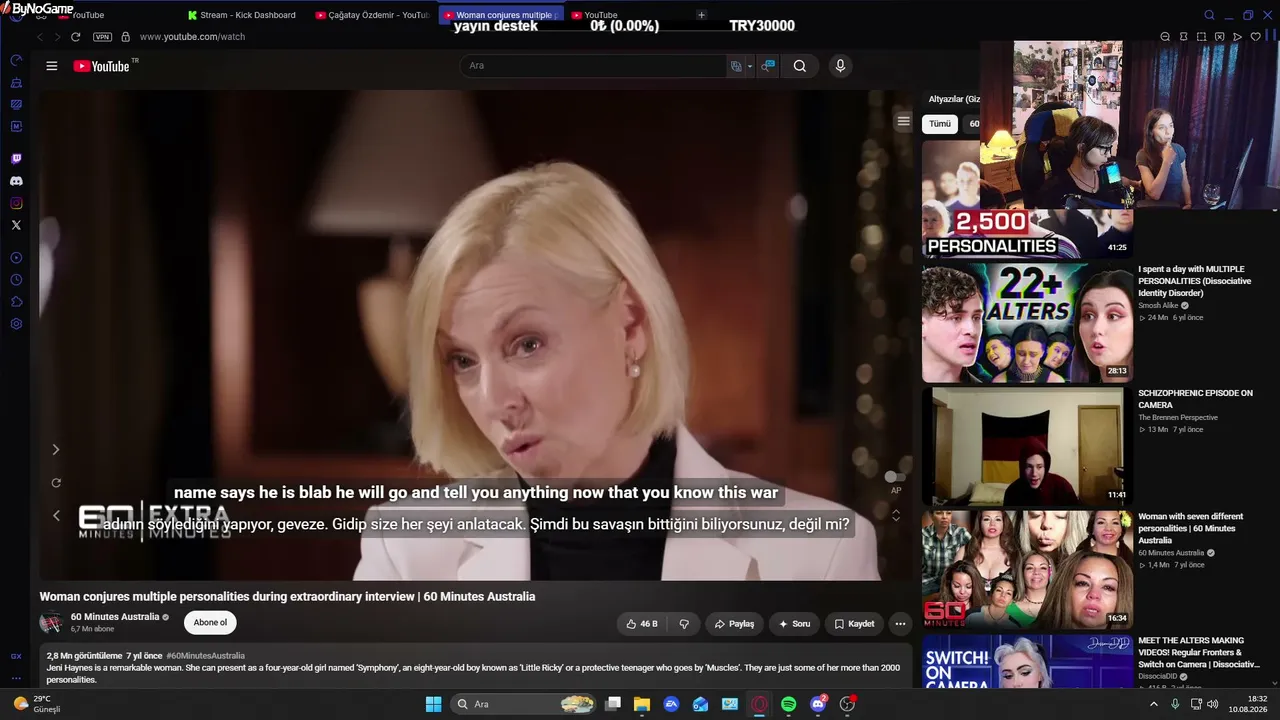The width and height of the screenshot is (1280, 720).
Task: Click the VPN badge in address bar
Action: point(102,37)
